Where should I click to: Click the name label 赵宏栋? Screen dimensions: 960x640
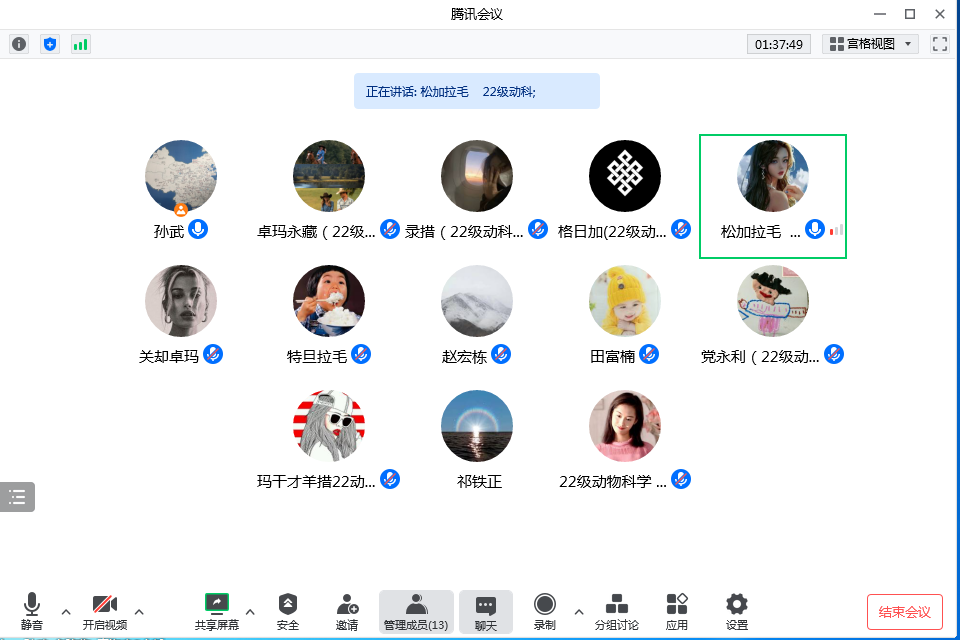[464, 357]
